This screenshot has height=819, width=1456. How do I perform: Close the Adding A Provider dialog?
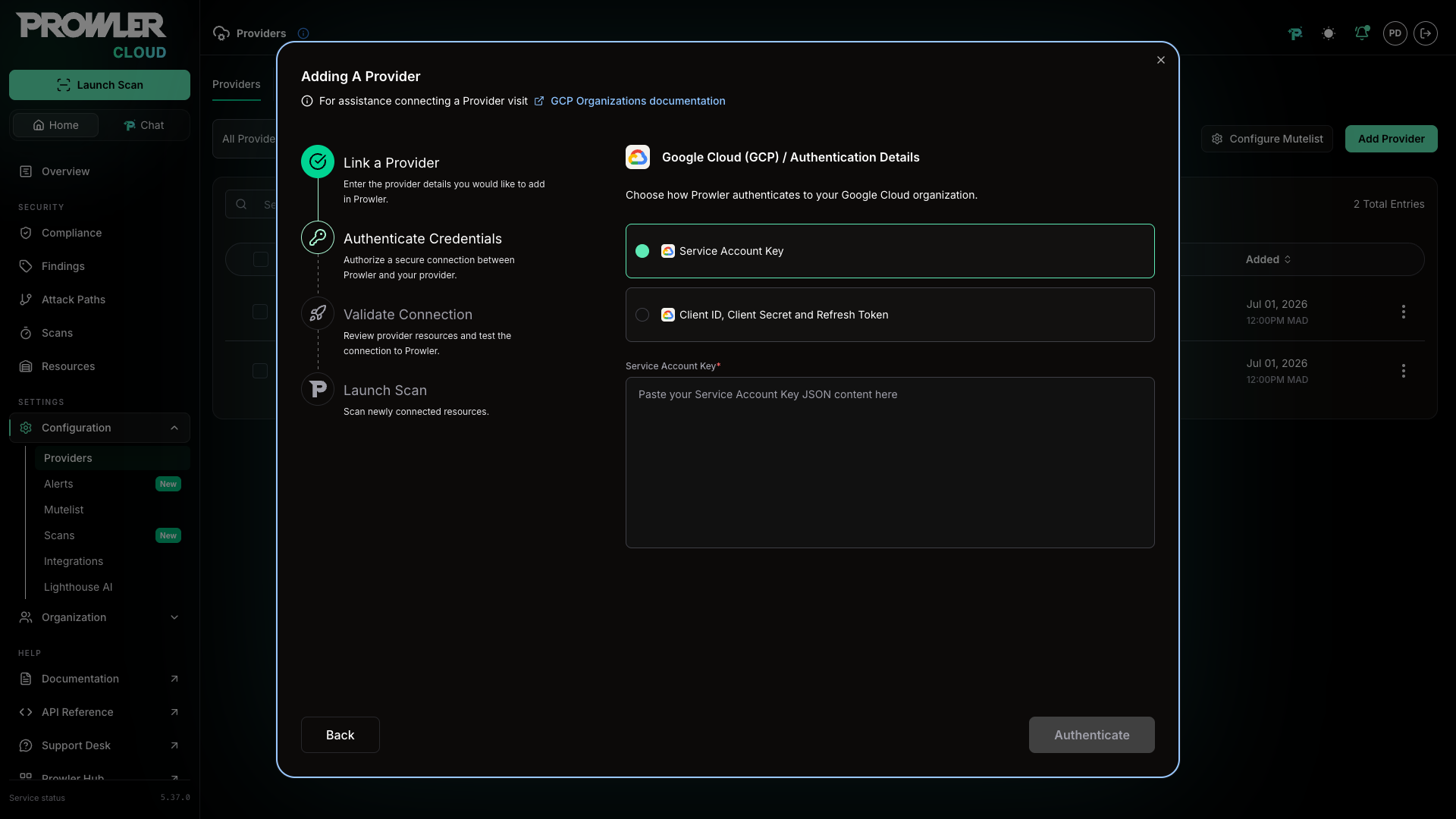1161,60
